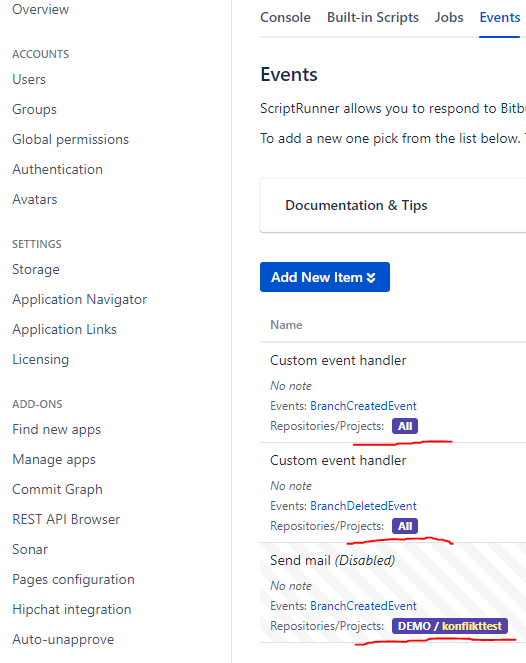Screen dimensions: 526x663
Task: Click the DEMO / konflikttest badge
Action: pos(450,626)
